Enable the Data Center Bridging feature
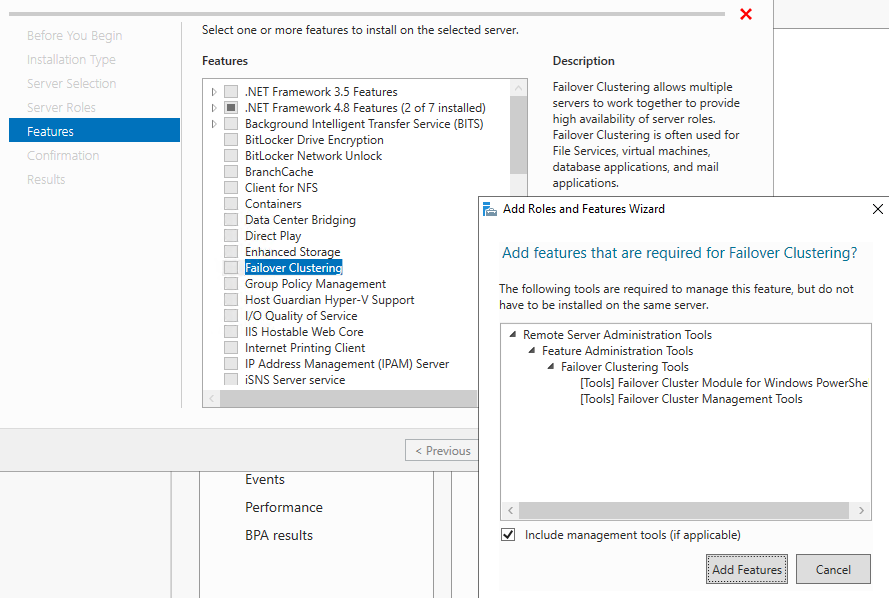 (229, 219)
